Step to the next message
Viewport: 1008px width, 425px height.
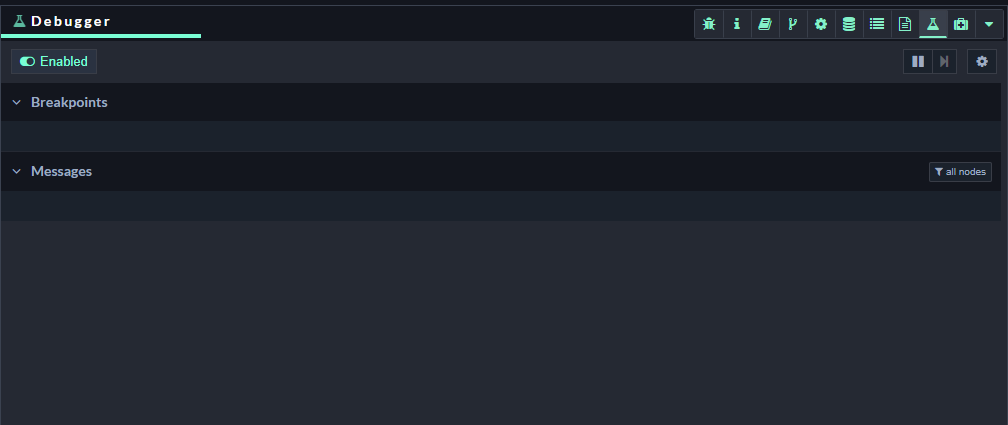943,62
